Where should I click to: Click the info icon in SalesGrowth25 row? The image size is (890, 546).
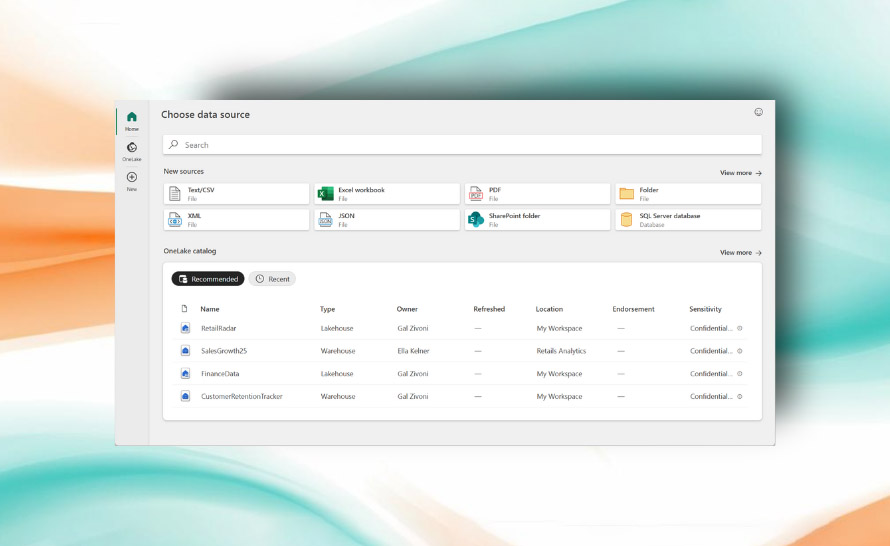point(740,351)
